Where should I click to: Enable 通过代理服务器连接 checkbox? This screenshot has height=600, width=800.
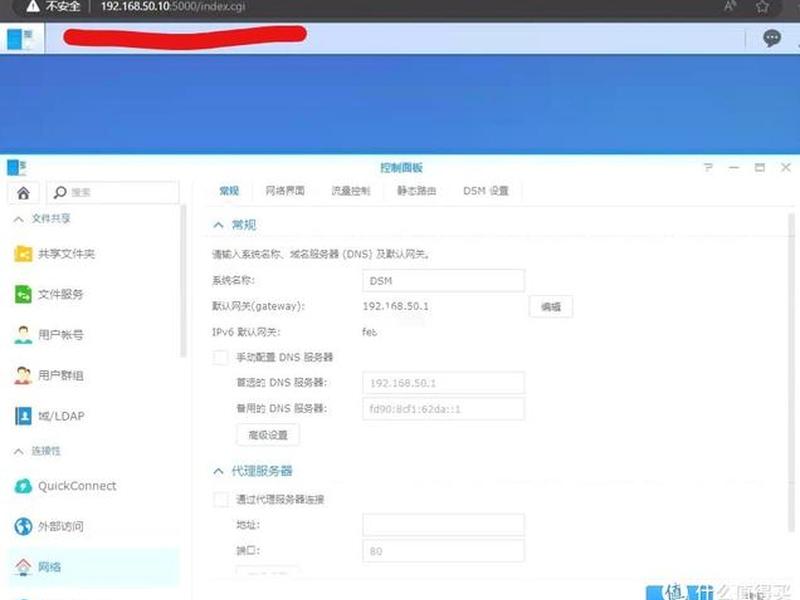(220, 499)
